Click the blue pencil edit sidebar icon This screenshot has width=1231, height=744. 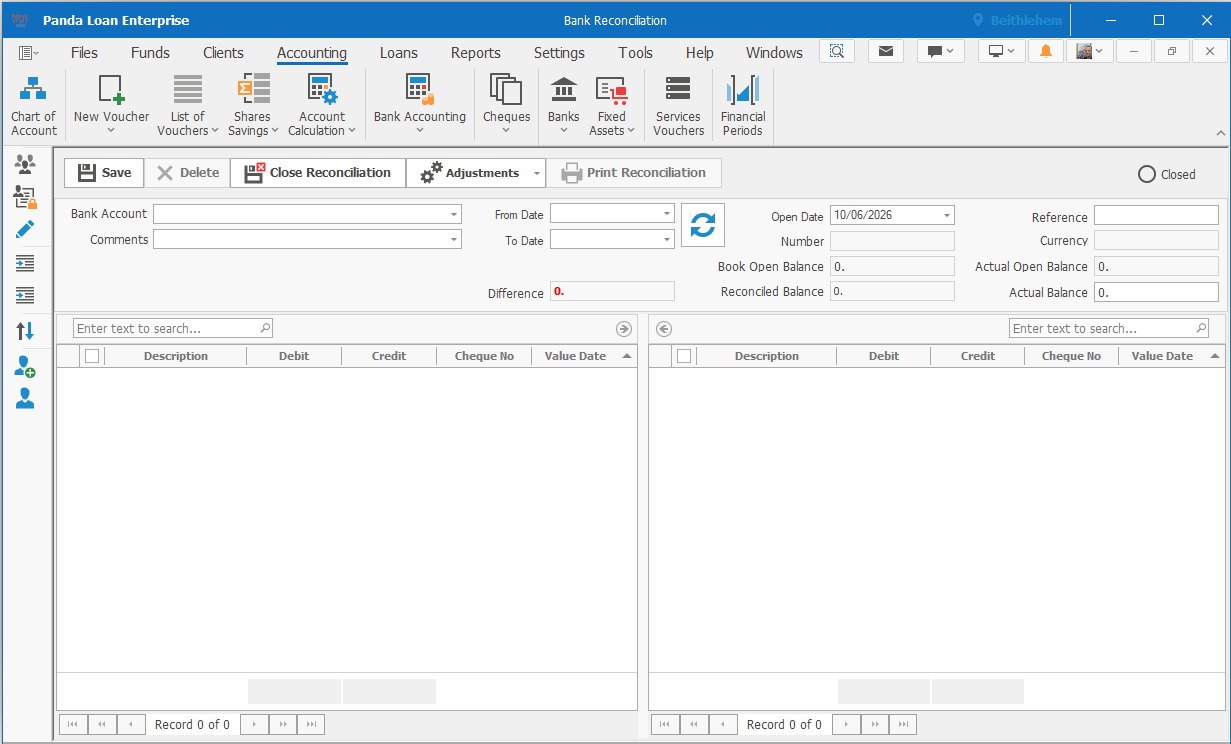(x=25, y=229)
